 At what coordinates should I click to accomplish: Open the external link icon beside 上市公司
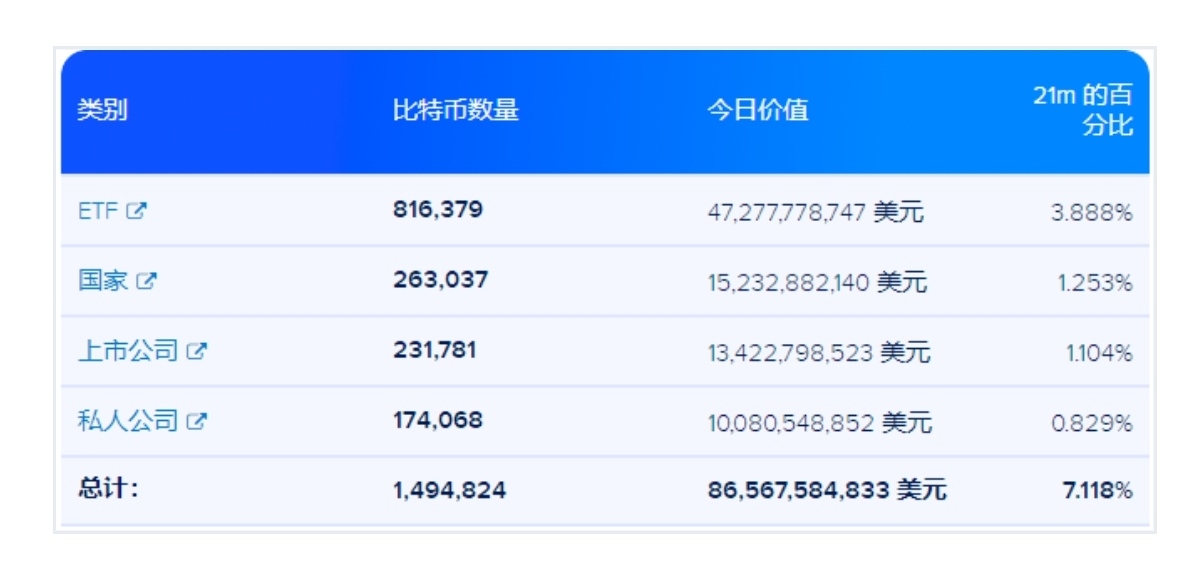(x=197, y=351)
